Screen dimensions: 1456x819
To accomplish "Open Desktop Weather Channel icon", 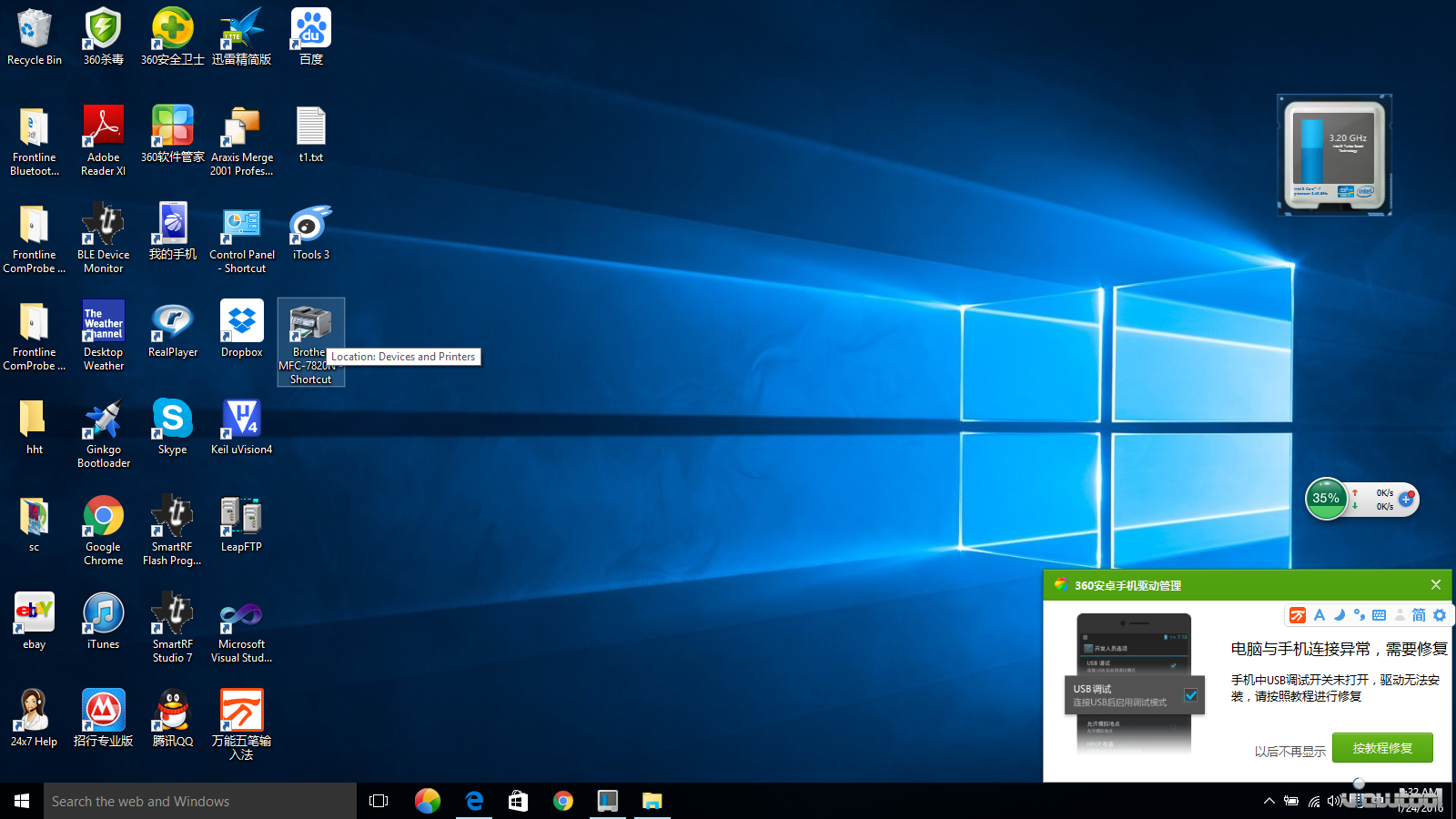I will coord(104,335).
